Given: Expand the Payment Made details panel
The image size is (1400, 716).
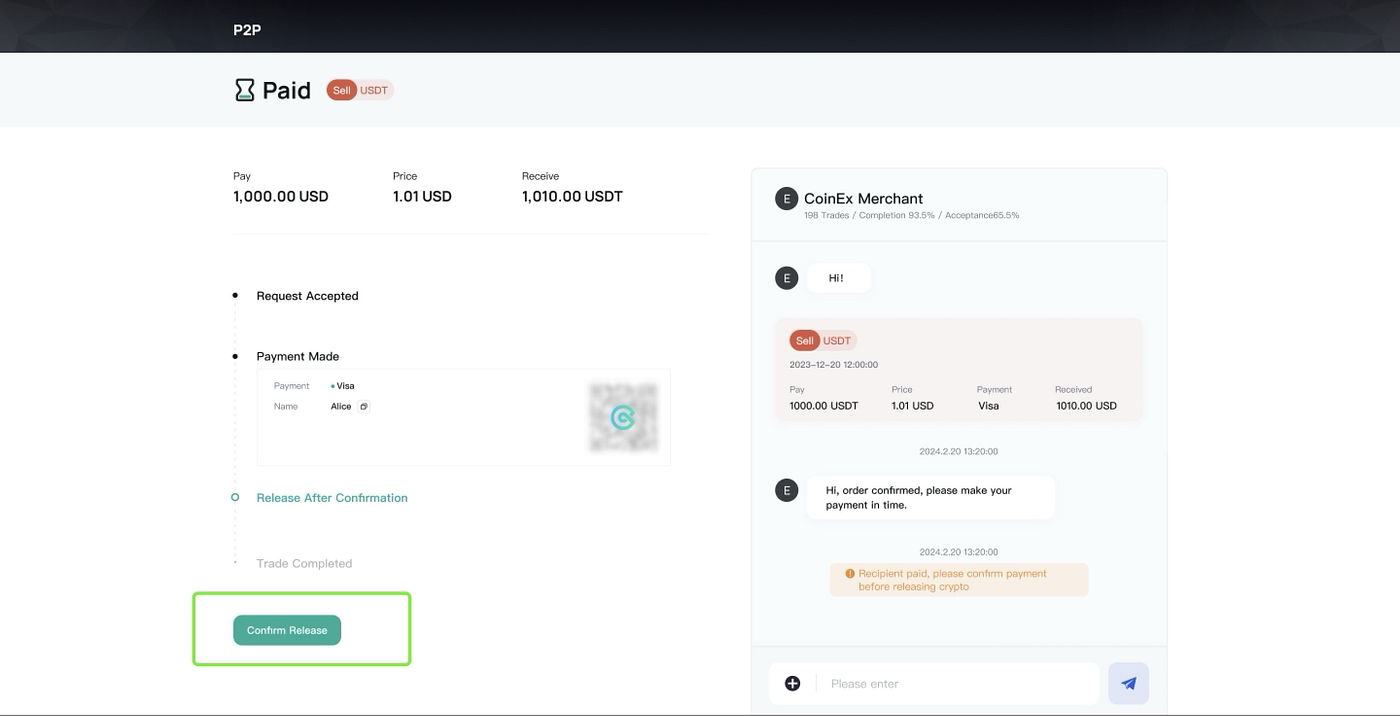Looking at the screenshot, I should point(463,417).
